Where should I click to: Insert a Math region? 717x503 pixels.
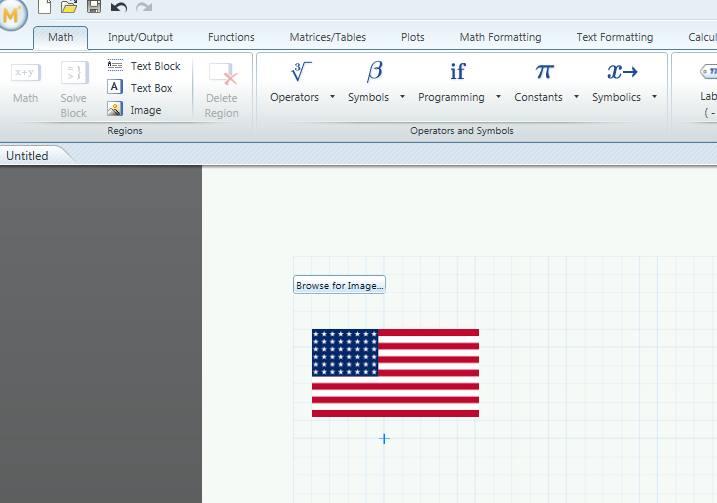tap(26, 84)
